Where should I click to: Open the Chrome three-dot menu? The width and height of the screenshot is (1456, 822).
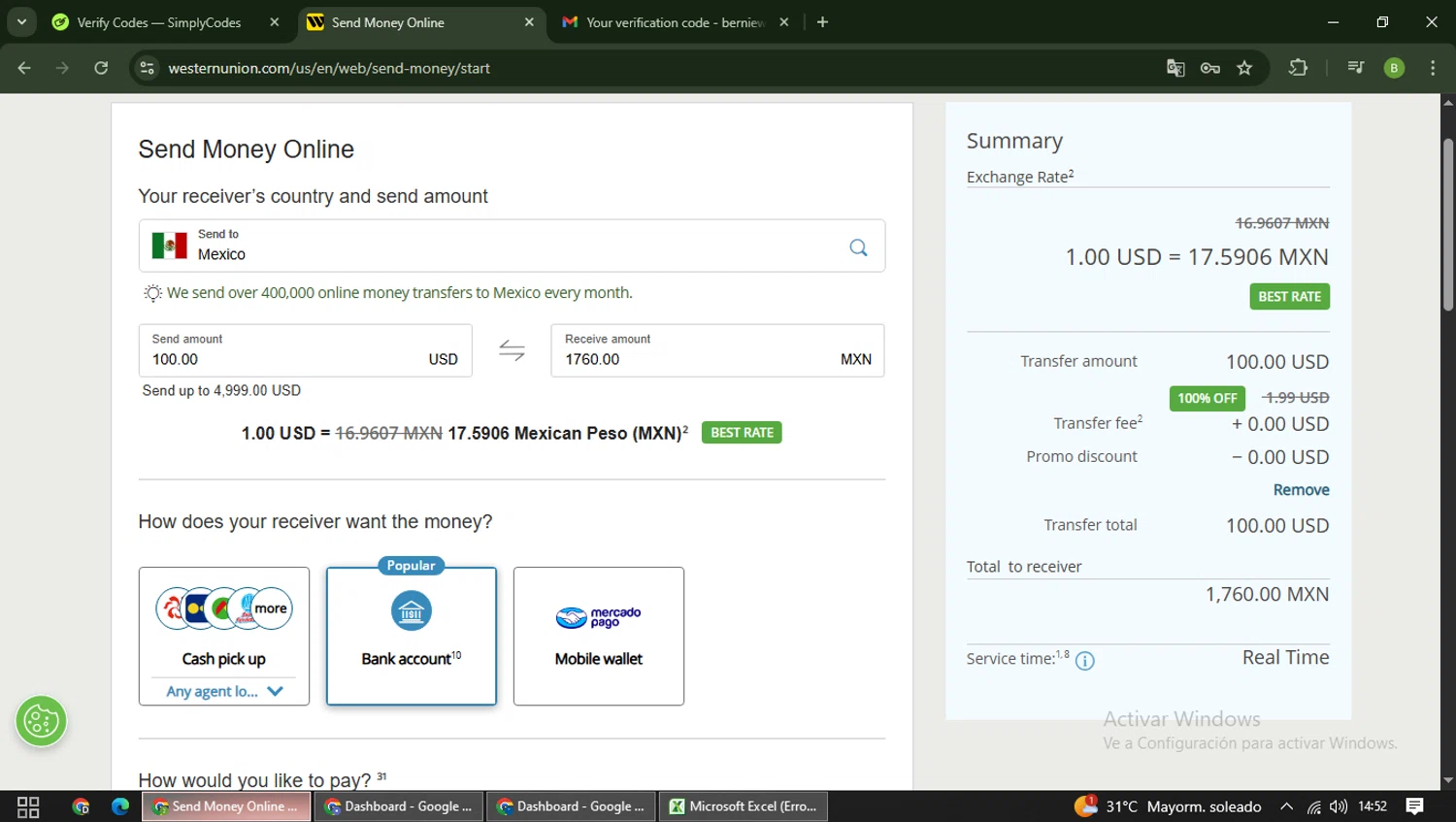(x=1433, y=68)
